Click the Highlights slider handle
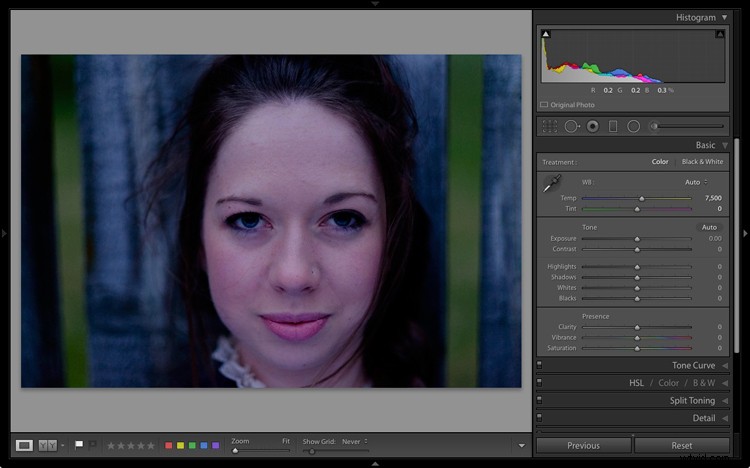Screen dimensions: 750x468 point(637,267)
